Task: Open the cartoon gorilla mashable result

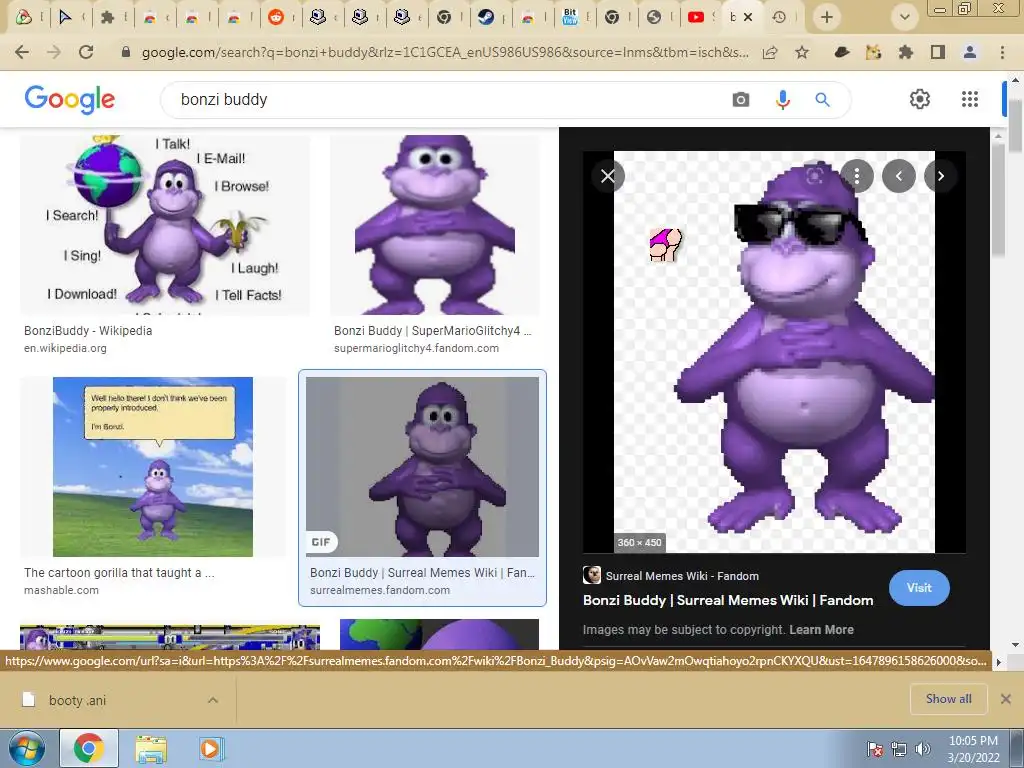Action: pos(119,573)
